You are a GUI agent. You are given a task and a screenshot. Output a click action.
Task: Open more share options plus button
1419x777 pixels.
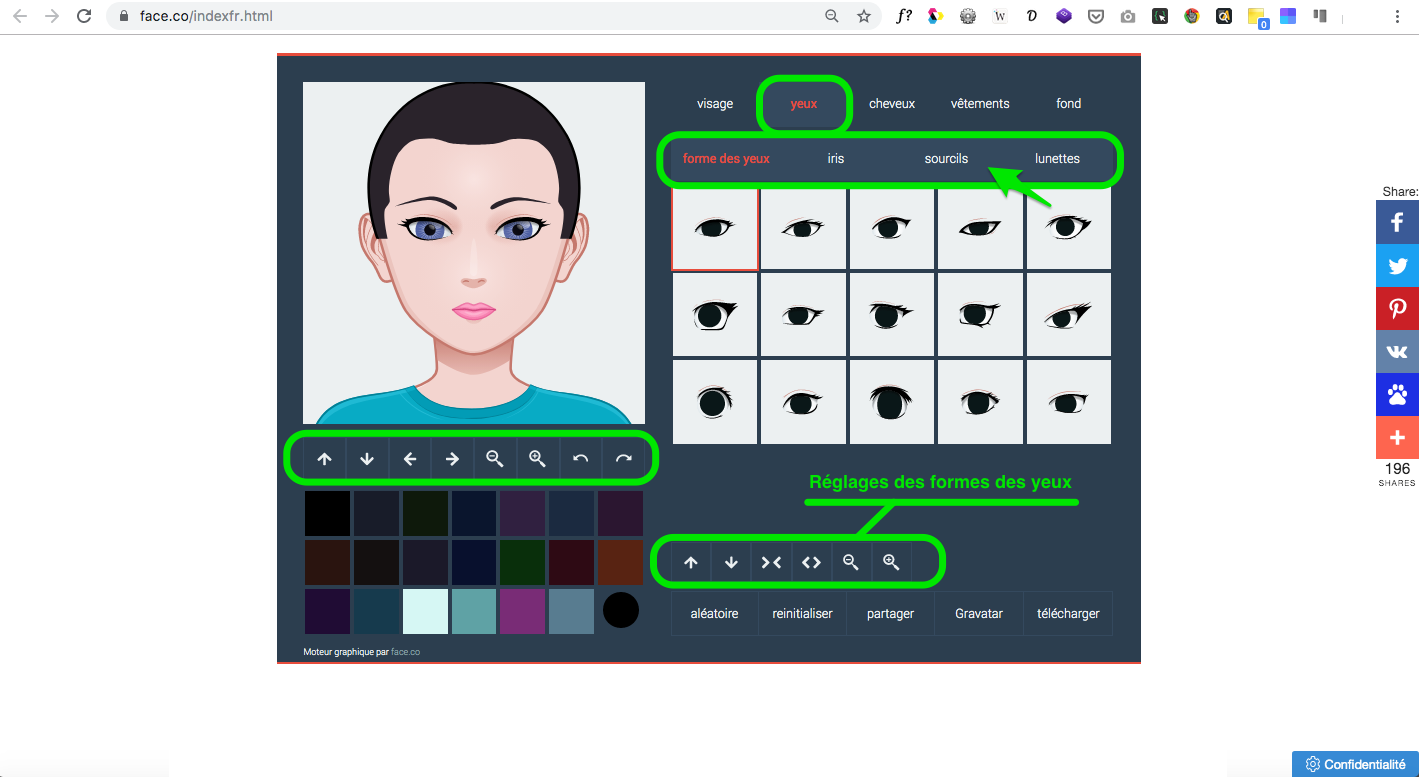(x=1397, y=438)
